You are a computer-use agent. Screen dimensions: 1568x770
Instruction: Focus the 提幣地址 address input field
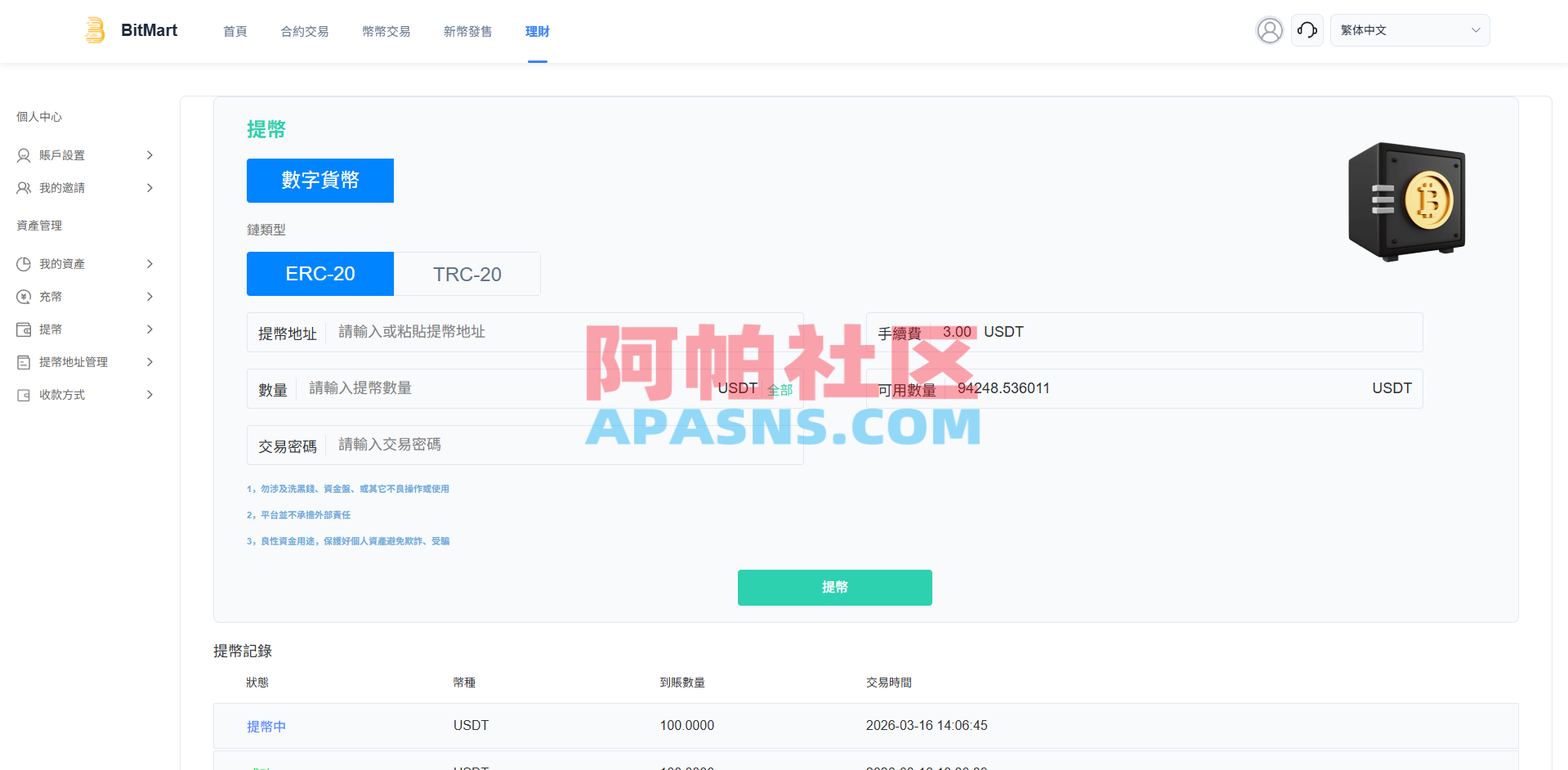(525, 332)
